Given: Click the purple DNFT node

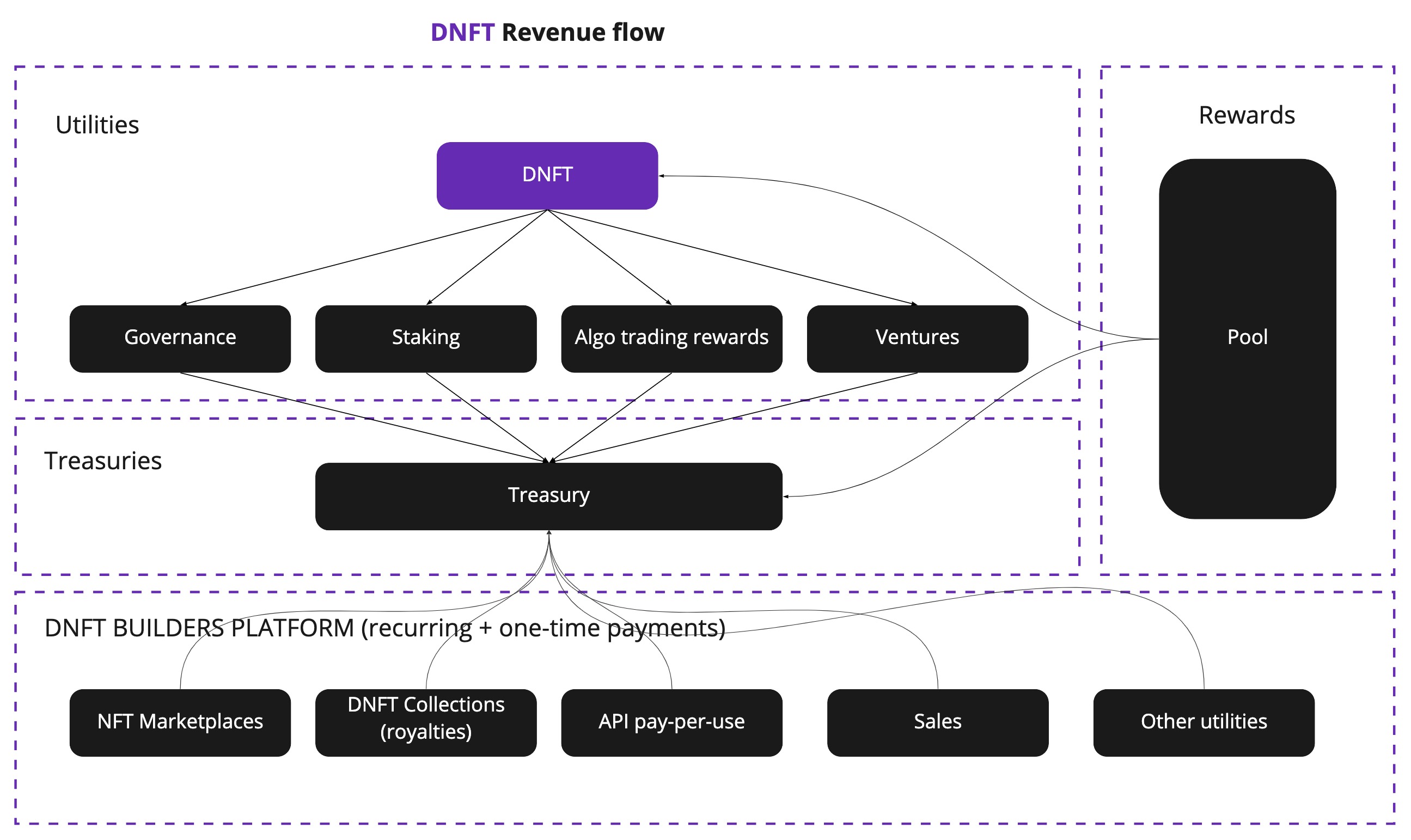Looking at the screenshot, I should click(x=547, y=176).
